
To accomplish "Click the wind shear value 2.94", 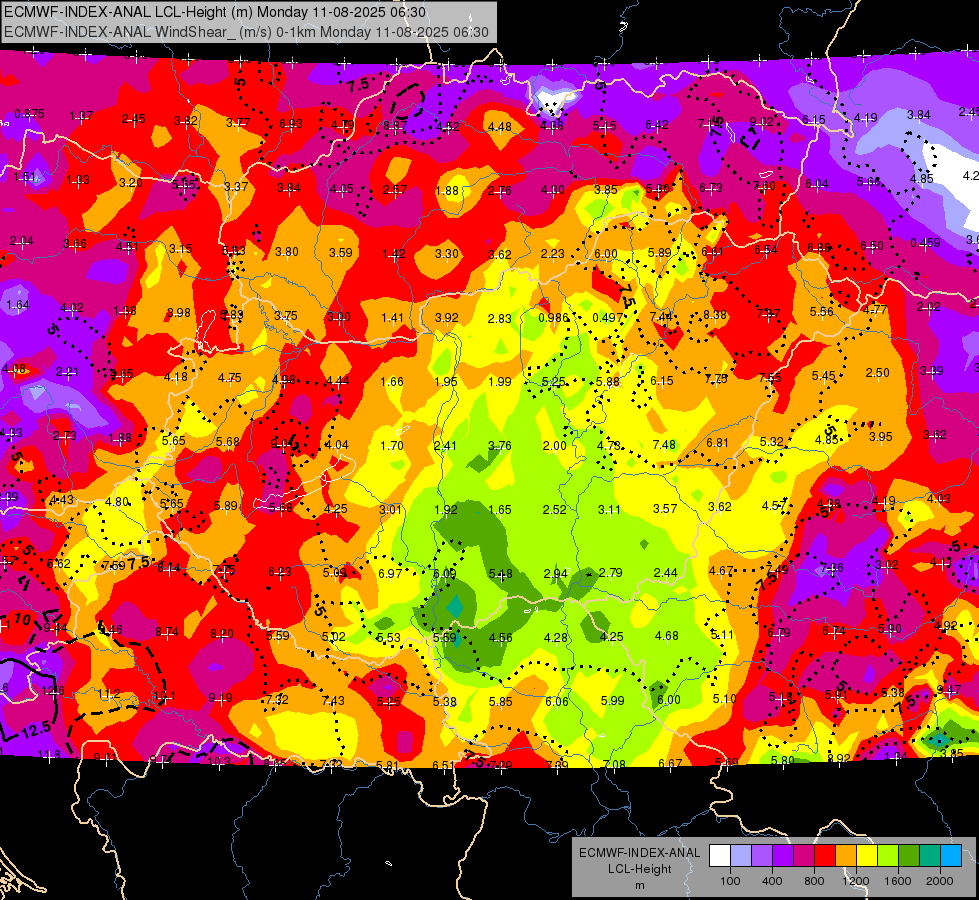I will (x=556, y=574).
